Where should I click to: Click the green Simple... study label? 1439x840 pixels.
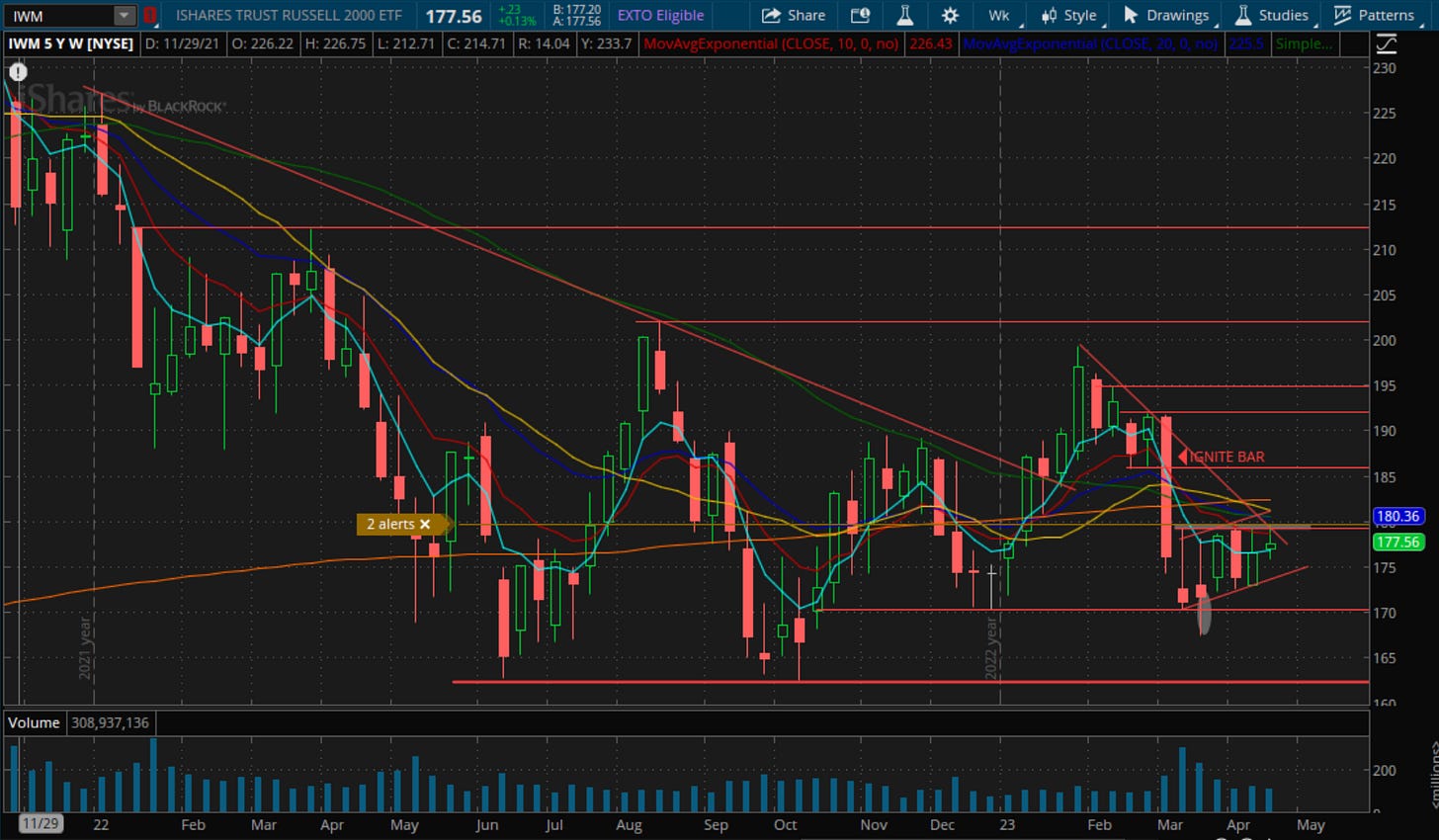[x=1304, y=43]
